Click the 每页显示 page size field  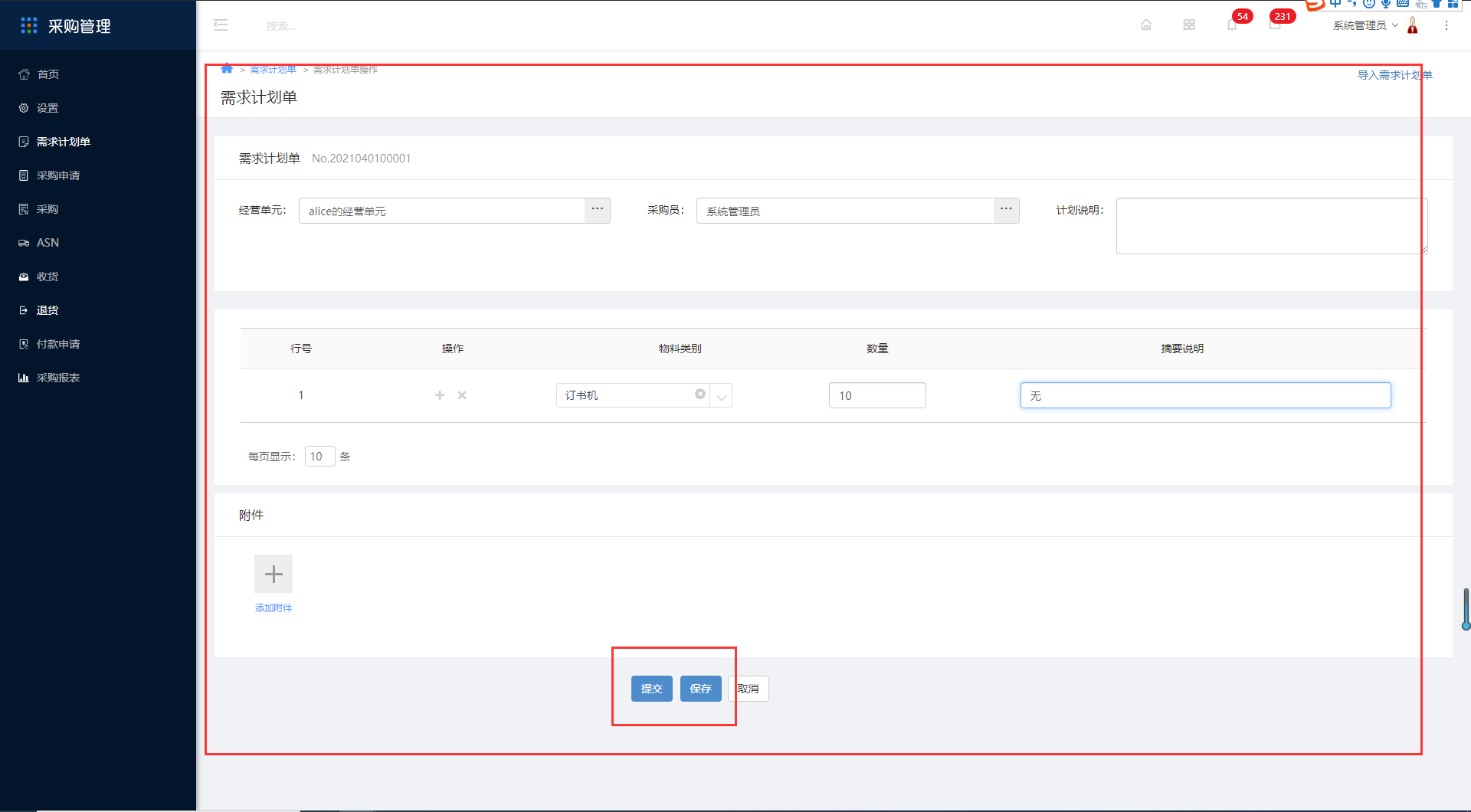pyautogui.click(x=319, y=457)
